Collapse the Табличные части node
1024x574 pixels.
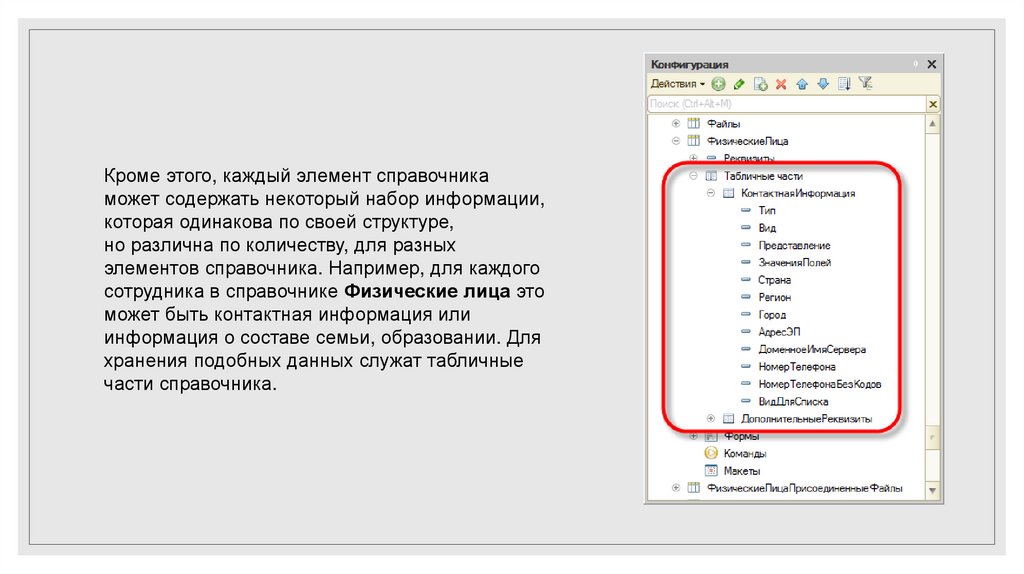[x=693, y=176]
